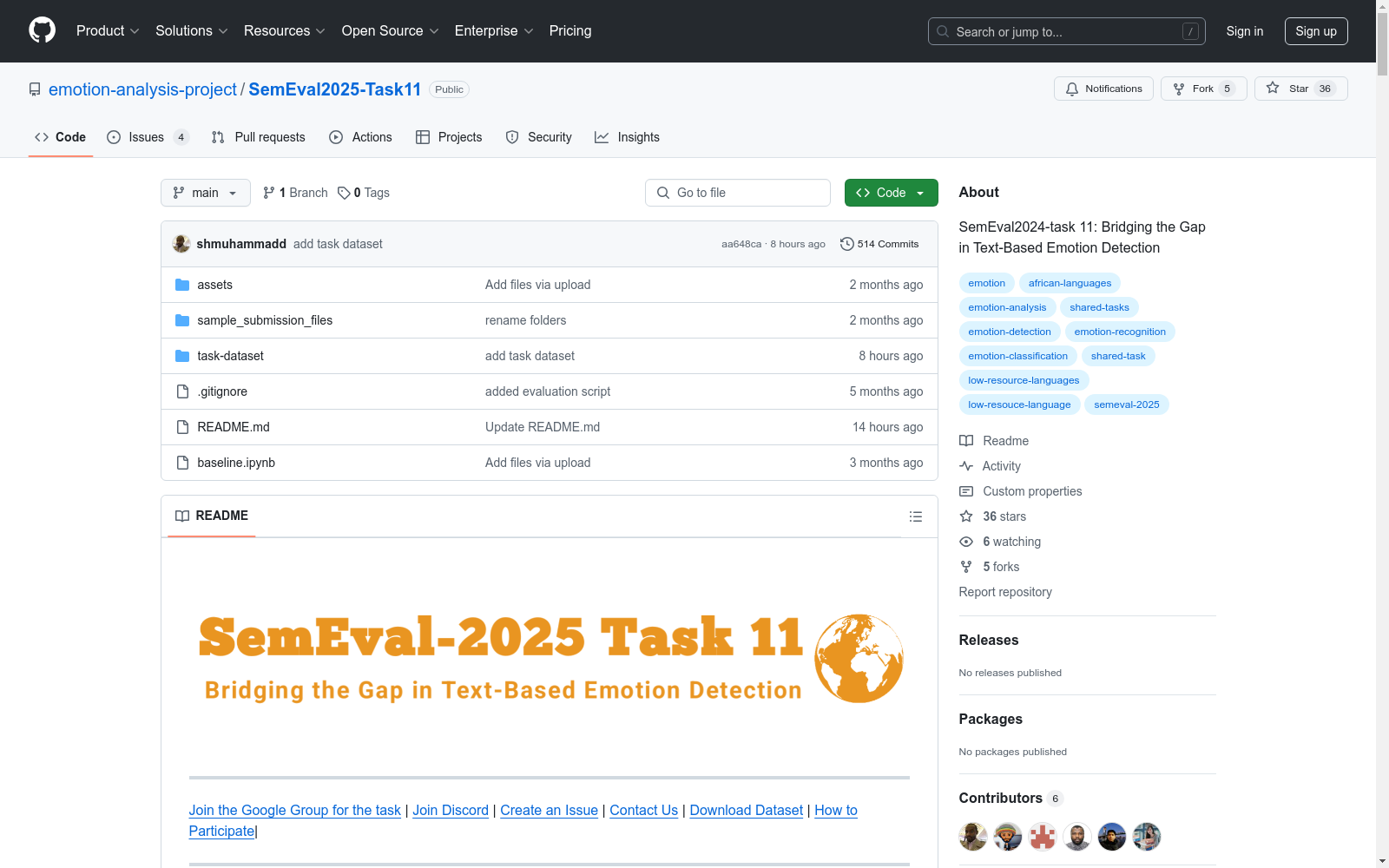Expand the Product menu
Viewport: 1389px width, 868px height.
108,31
